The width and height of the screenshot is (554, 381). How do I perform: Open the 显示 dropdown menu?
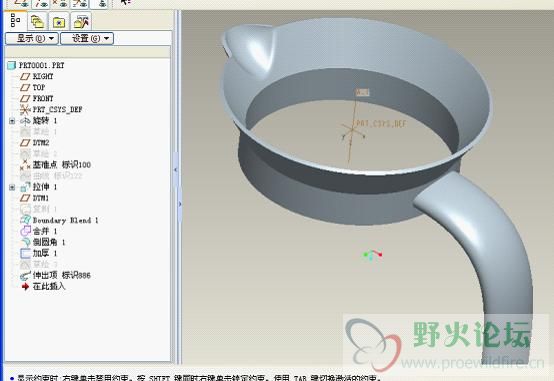click(32, 38)
